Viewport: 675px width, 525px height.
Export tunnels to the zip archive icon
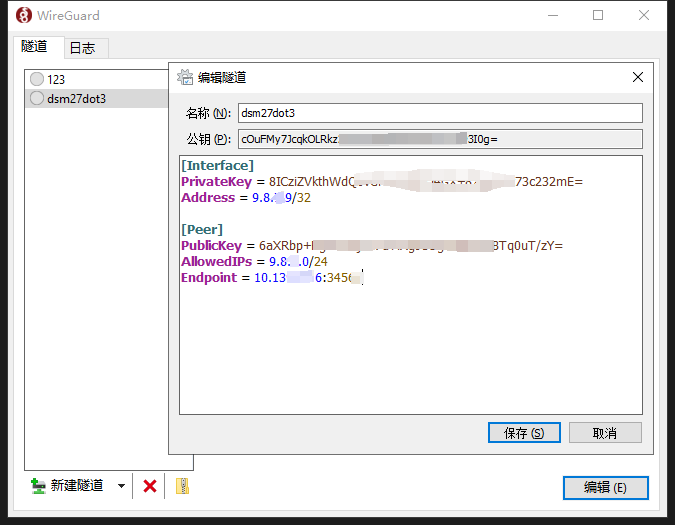(182, 486)
